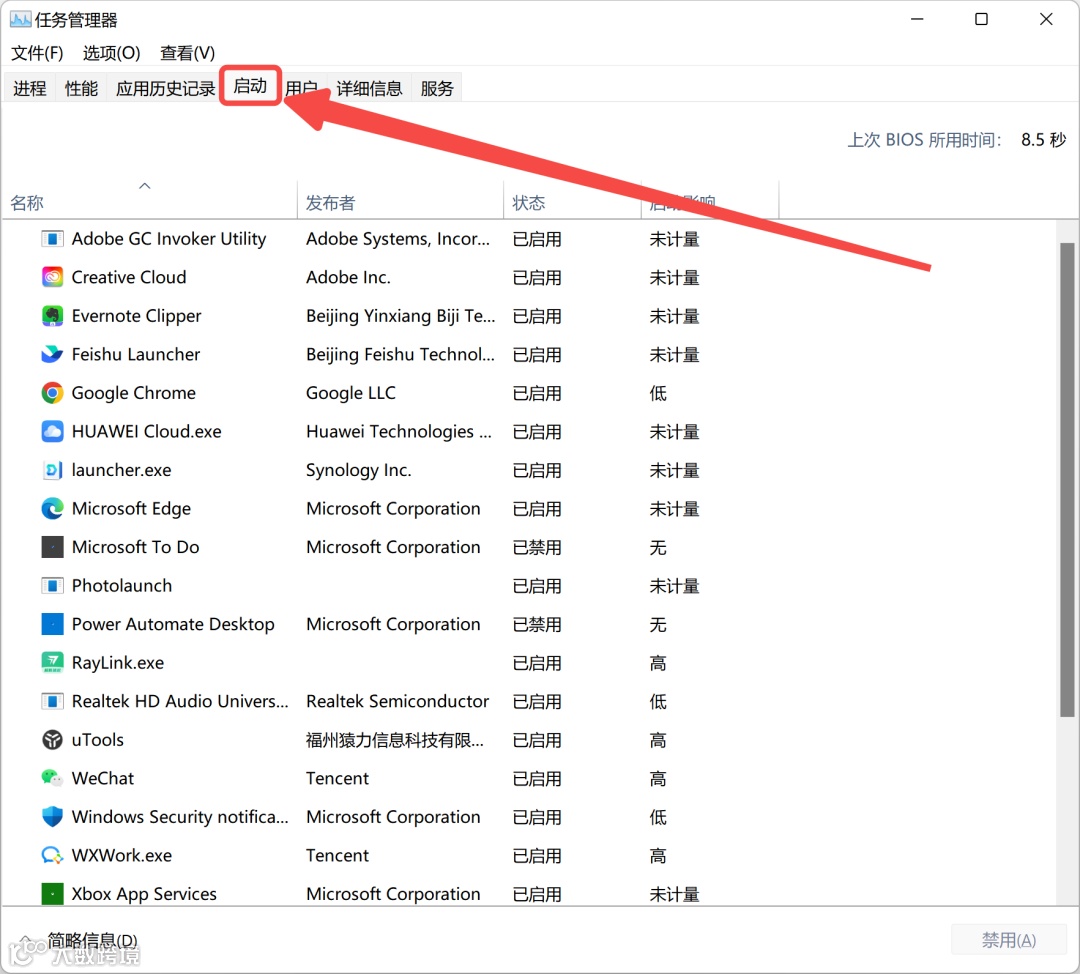
Task: Click publisher Adobe Inc.
Action: [x=348, y=278]
